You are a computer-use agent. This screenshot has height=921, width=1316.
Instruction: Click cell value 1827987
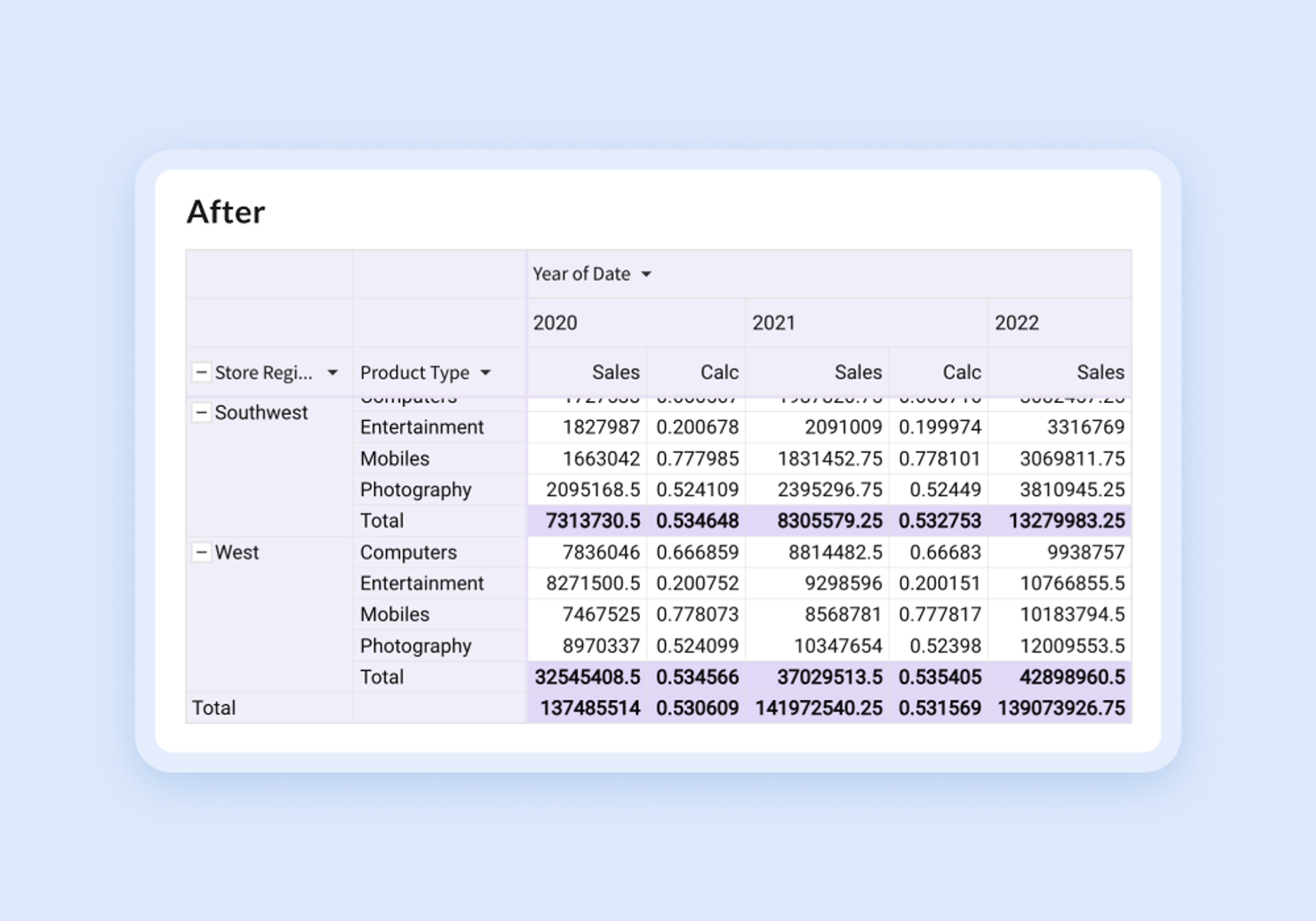click(601, 427)
